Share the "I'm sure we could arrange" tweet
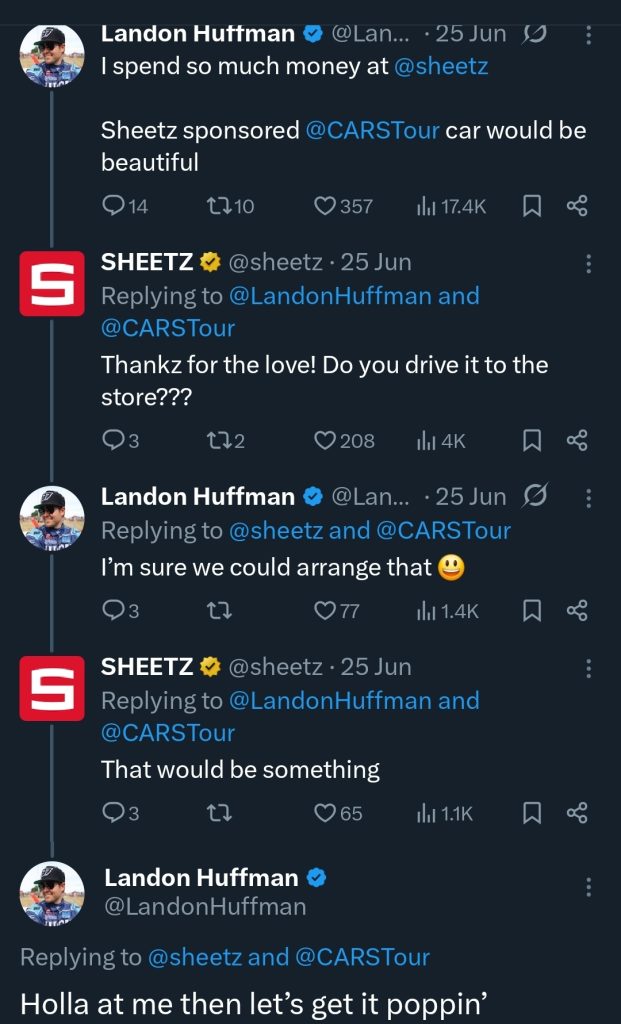Image resolution: width=621 pixels, height=1024 pixels. click(x=577, y=610)
